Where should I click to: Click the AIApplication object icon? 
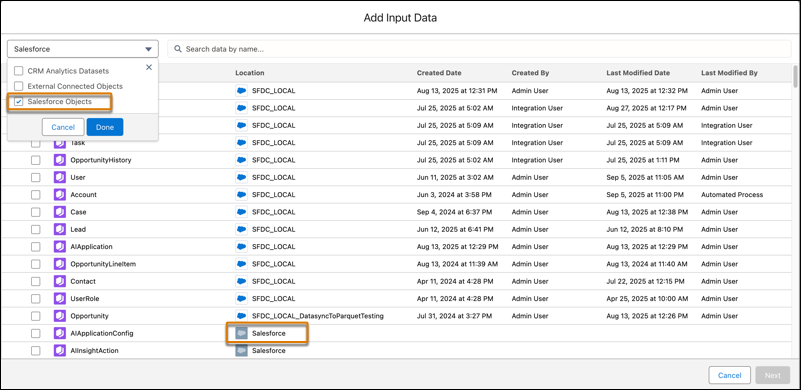click(x=60, y=246)
